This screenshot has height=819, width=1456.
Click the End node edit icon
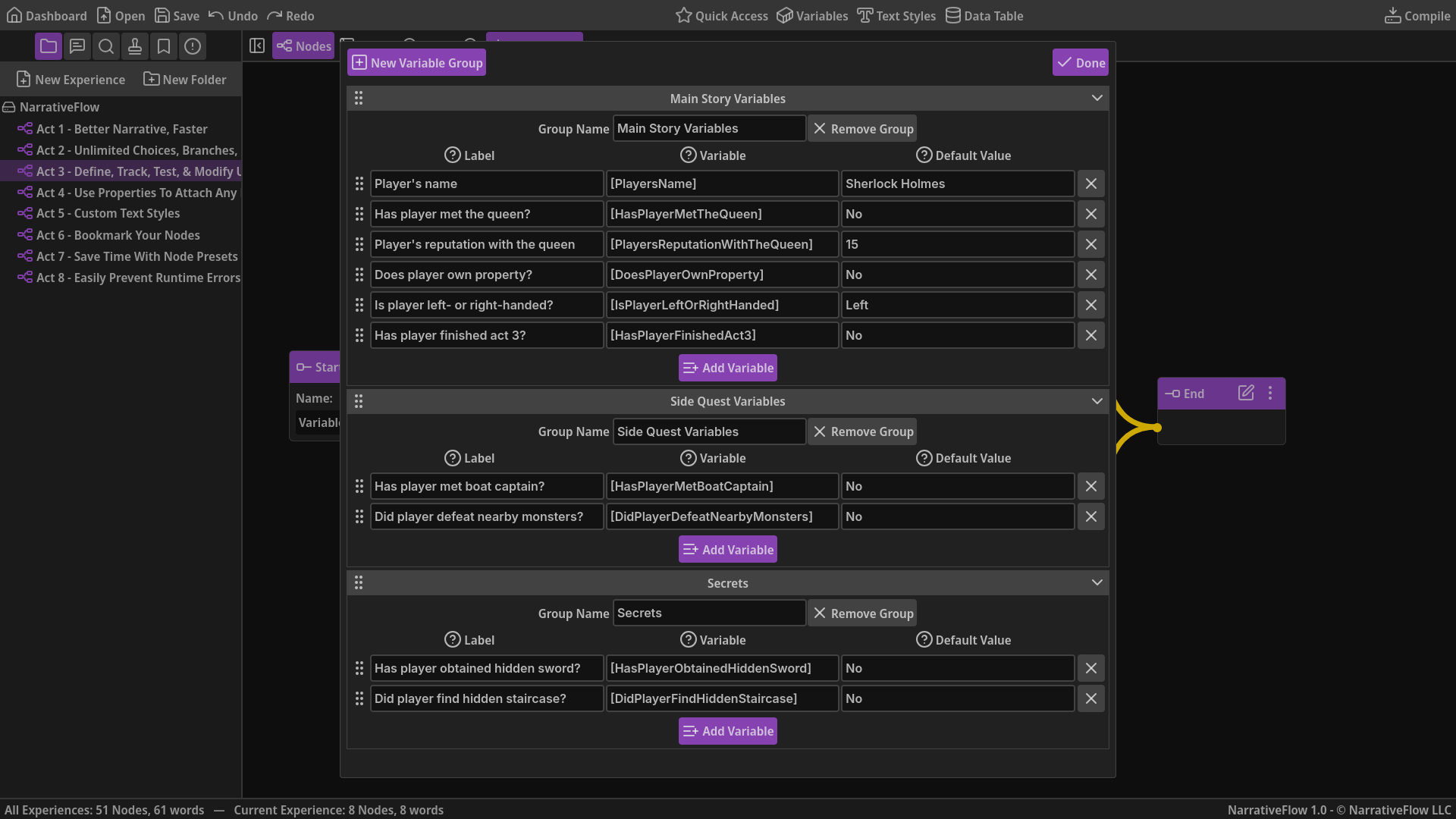point(1246,393)
